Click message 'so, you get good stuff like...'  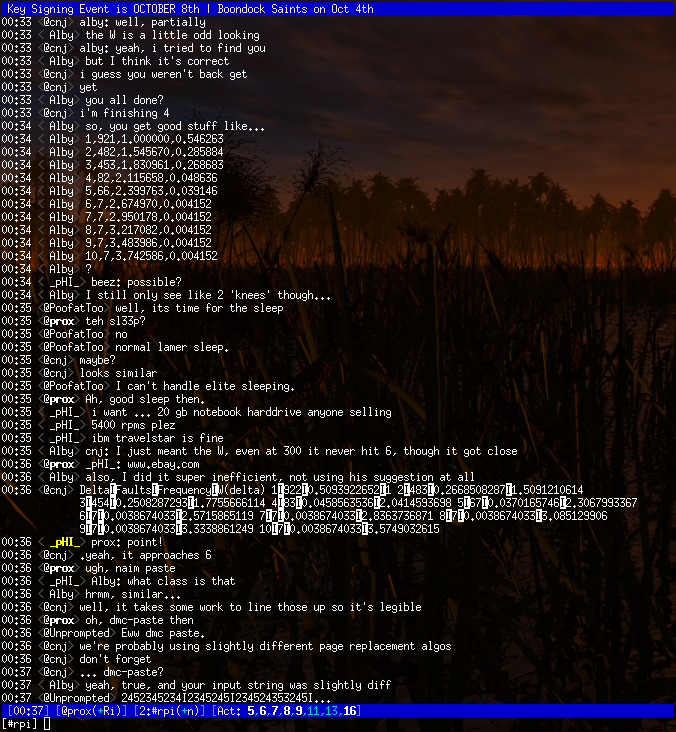click(x=175, y=127)
